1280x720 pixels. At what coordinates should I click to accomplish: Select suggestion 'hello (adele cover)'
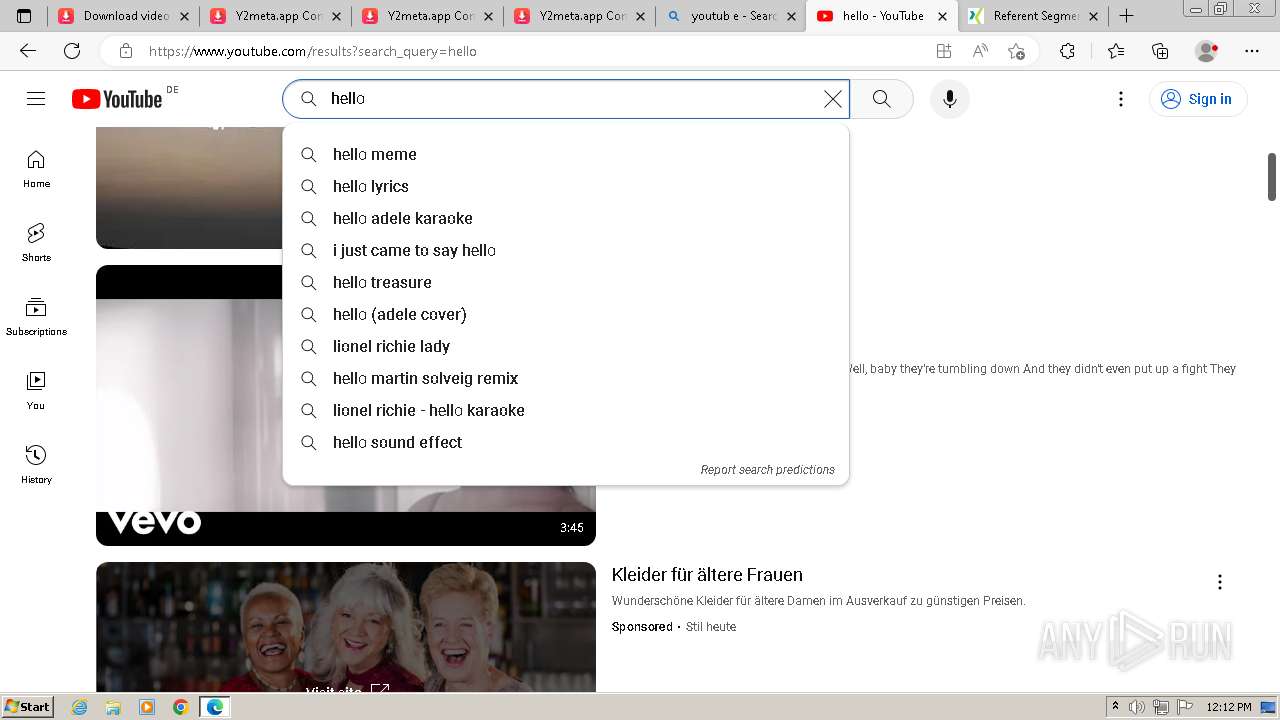566,314
